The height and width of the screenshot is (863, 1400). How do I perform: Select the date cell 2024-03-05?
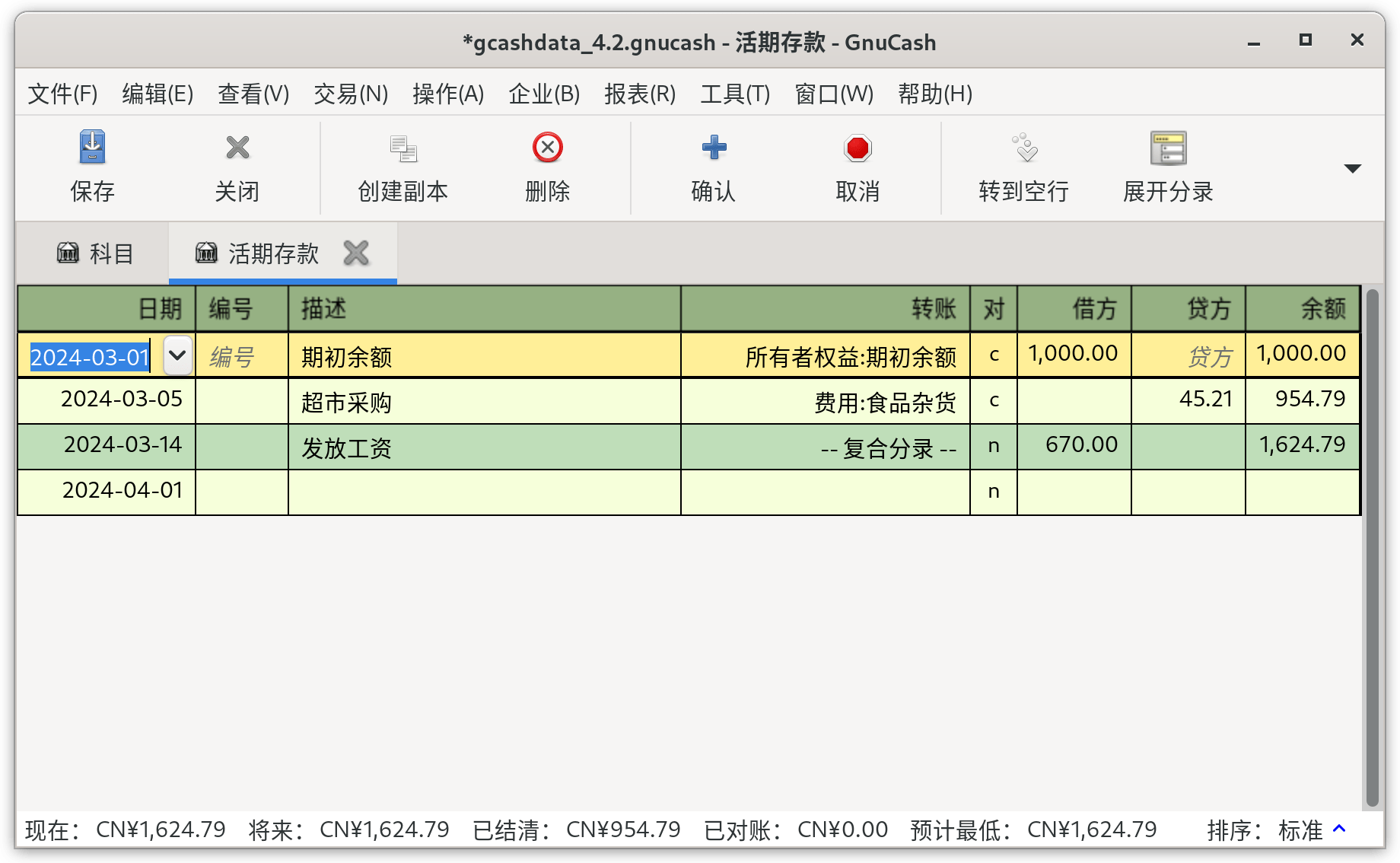coord(107,401)
